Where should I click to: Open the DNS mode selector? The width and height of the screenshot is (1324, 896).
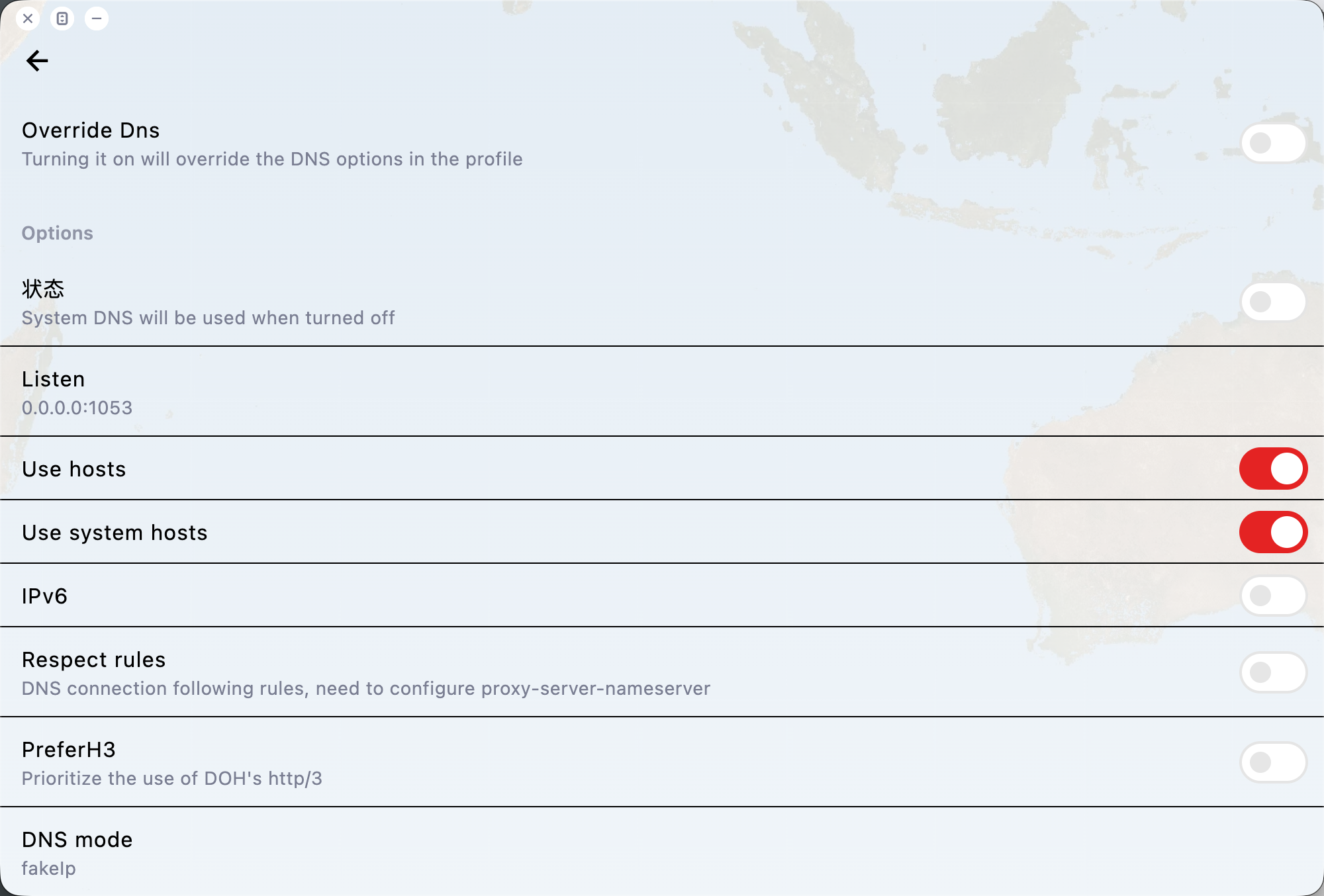click(77, 852)
